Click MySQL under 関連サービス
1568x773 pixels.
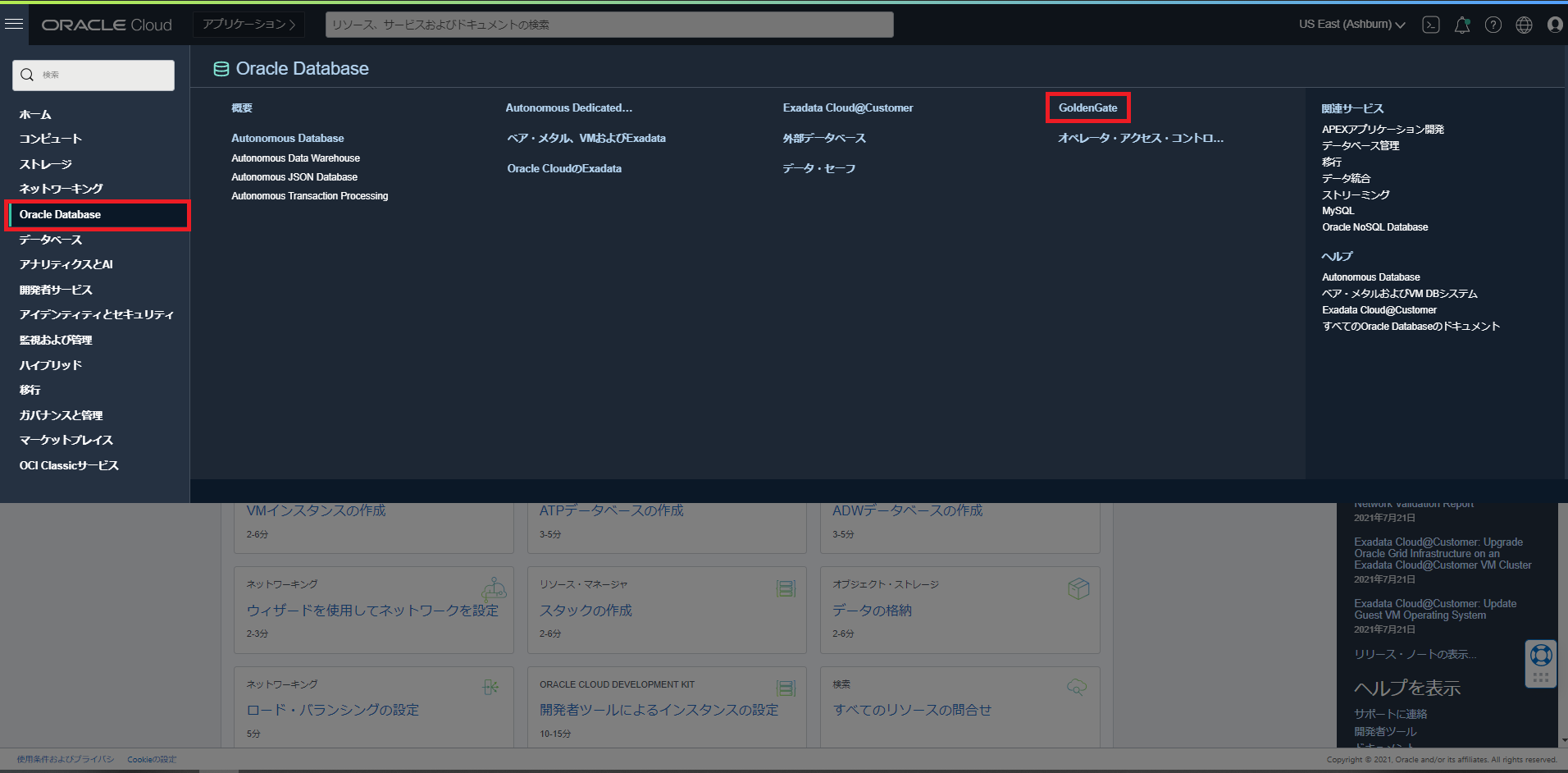(x=1337, y=210)
